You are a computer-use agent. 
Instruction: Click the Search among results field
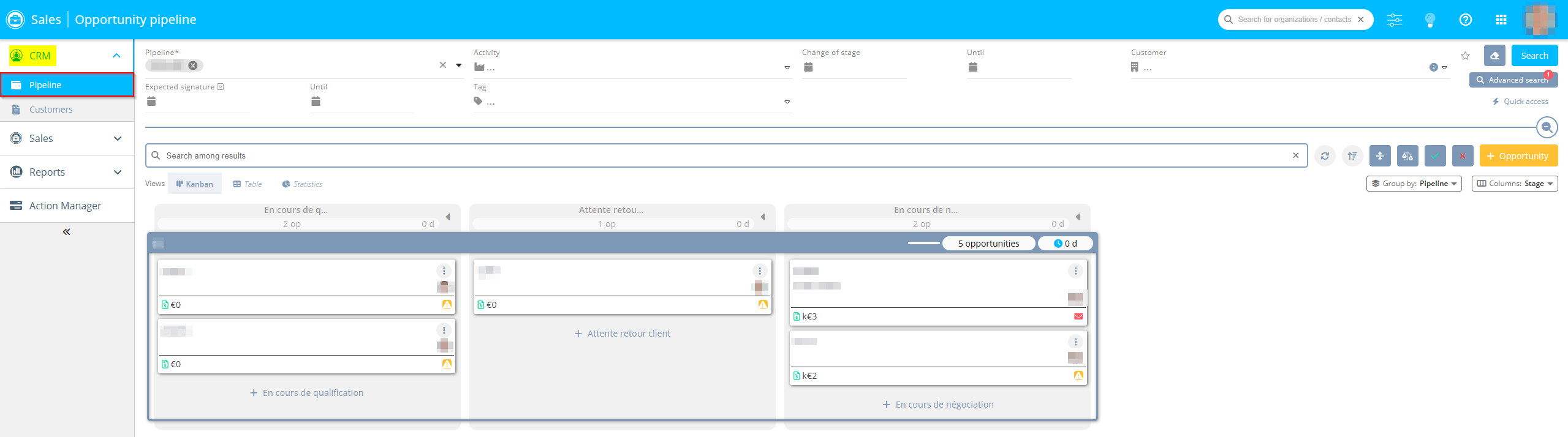tap(723, 156)
